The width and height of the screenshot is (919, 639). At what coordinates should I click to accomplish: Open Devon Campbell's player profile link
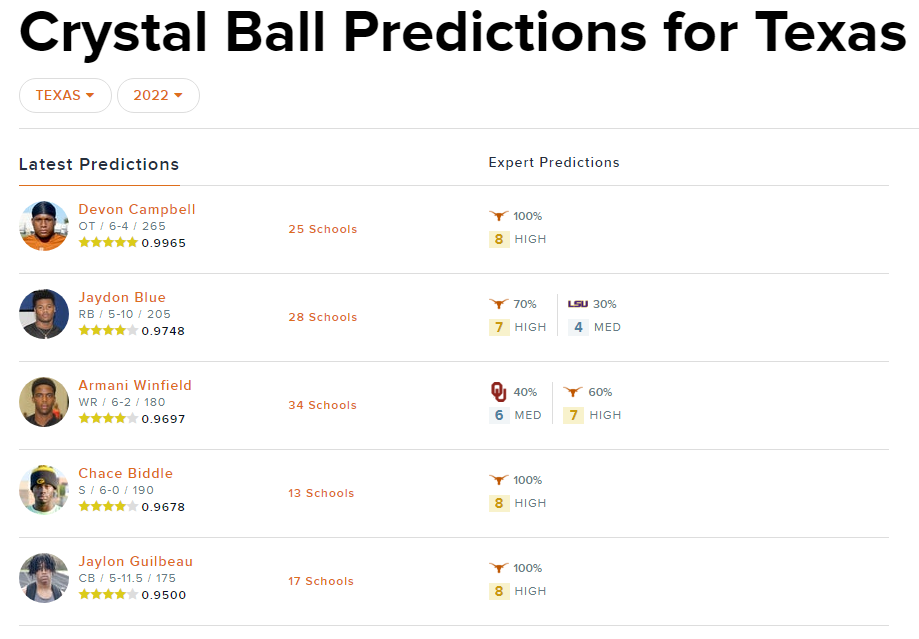(x=137, y=209)
